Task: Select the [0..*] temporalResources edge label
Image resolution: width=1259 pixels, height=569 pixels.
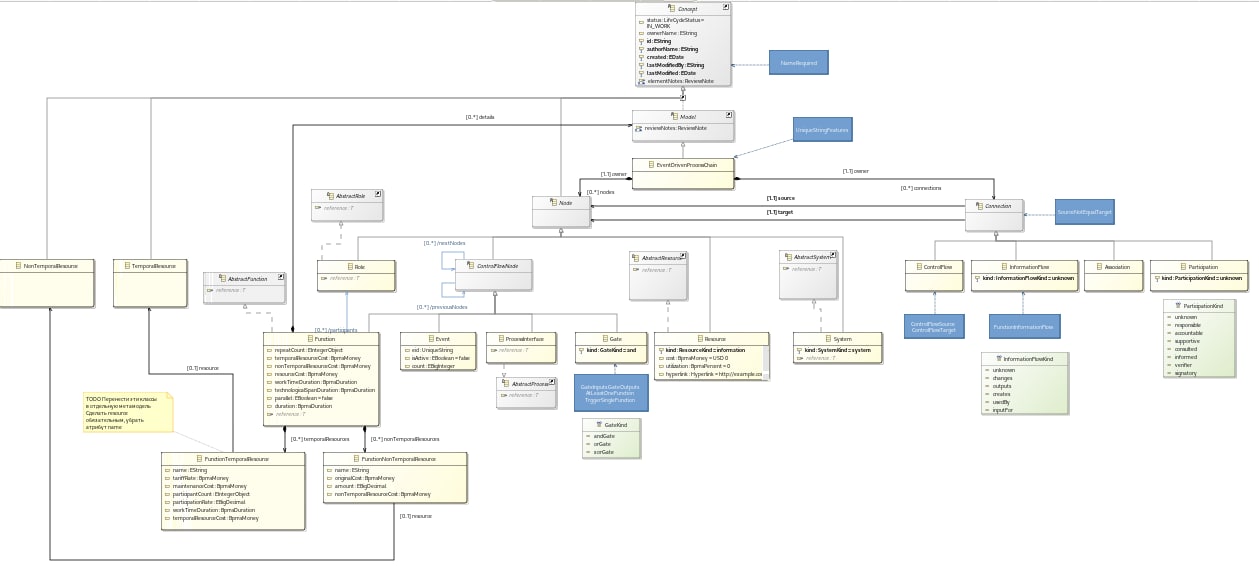Action: 320,438
